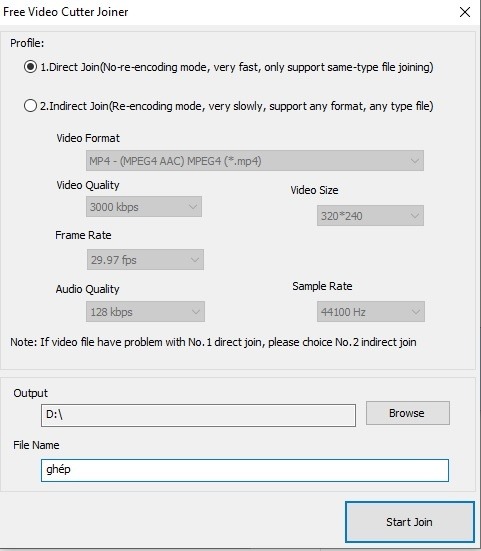Image resolution: width=481 pixels, height=551 pixels.
Task: Click the Video Size dropdown chevron
Action: coord(415,215)
